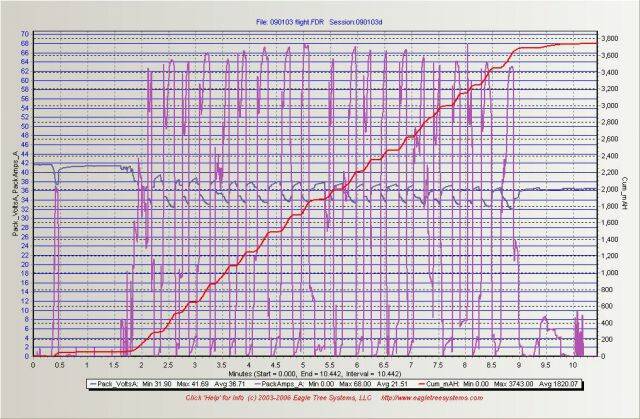Click the 3,800 tick on right axis

(x=612, y=38)
